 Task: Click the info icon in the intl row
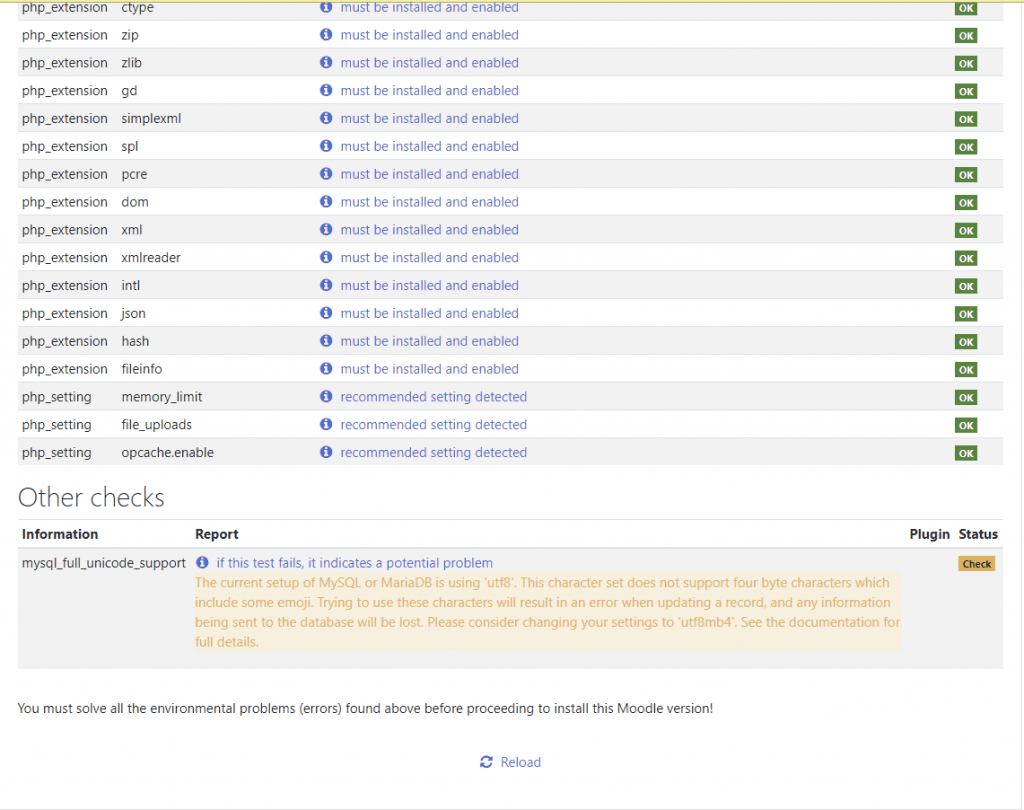326,285
